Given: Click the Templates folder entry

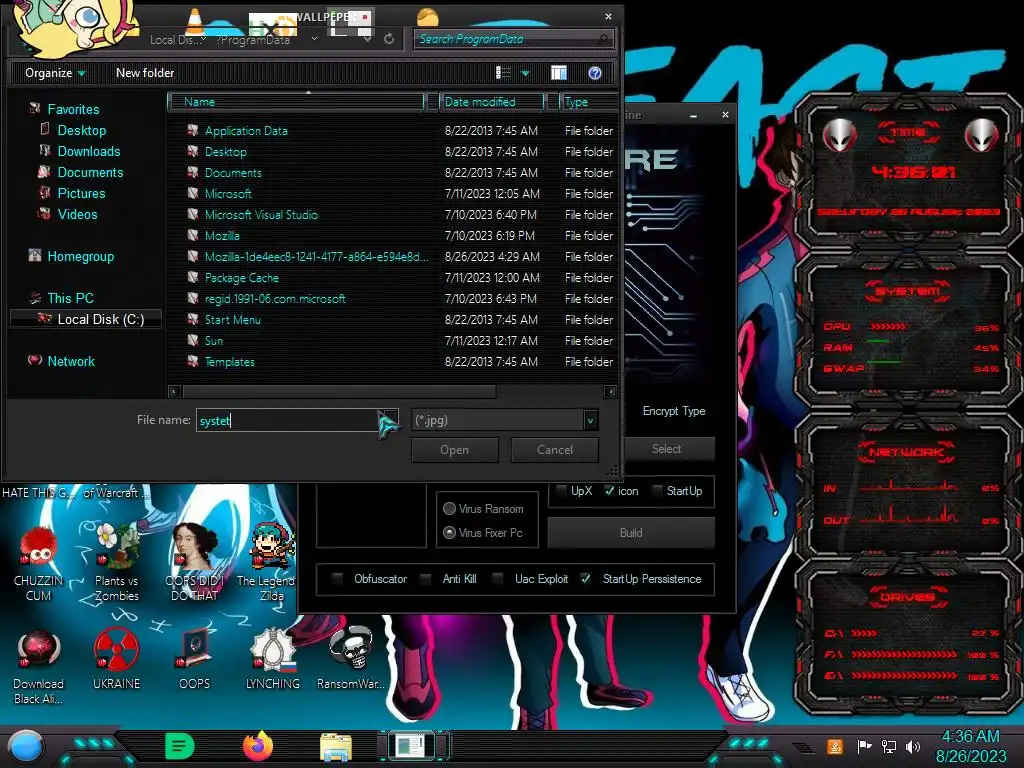Looking at the screenshot, I should 229,362.
